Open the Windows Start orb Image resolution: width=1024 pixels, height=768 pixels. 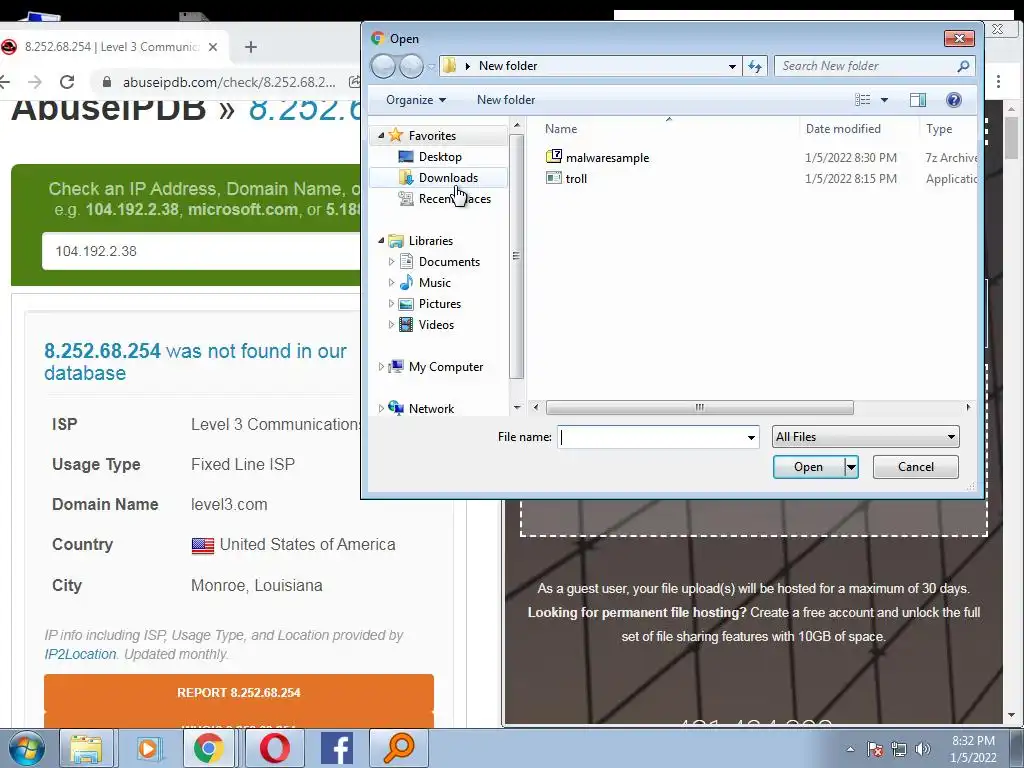pos(27,748)
